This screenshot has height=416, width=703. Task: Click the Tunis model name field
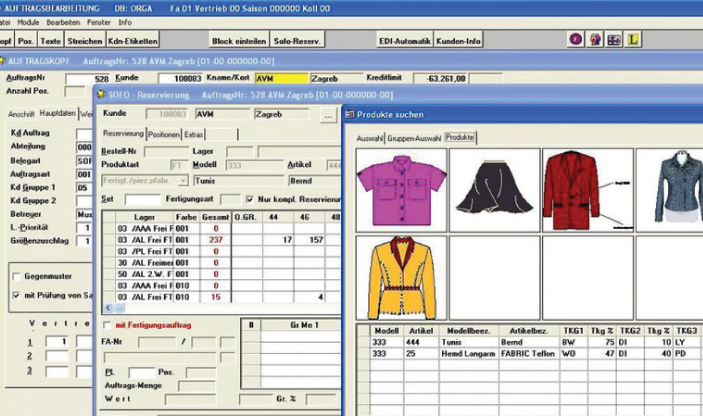click(238, 181)
